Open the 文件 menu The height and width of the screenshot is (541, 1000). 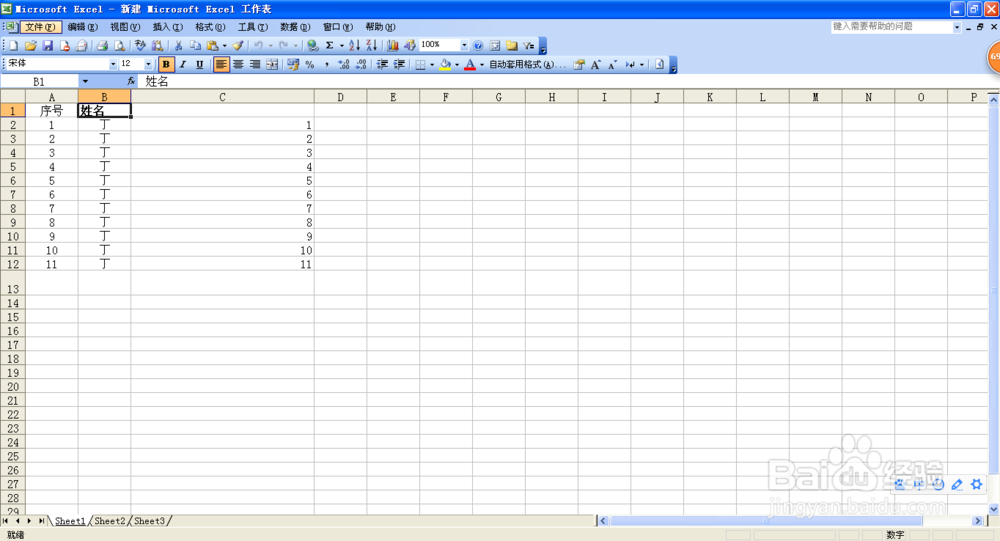point(41,27)
